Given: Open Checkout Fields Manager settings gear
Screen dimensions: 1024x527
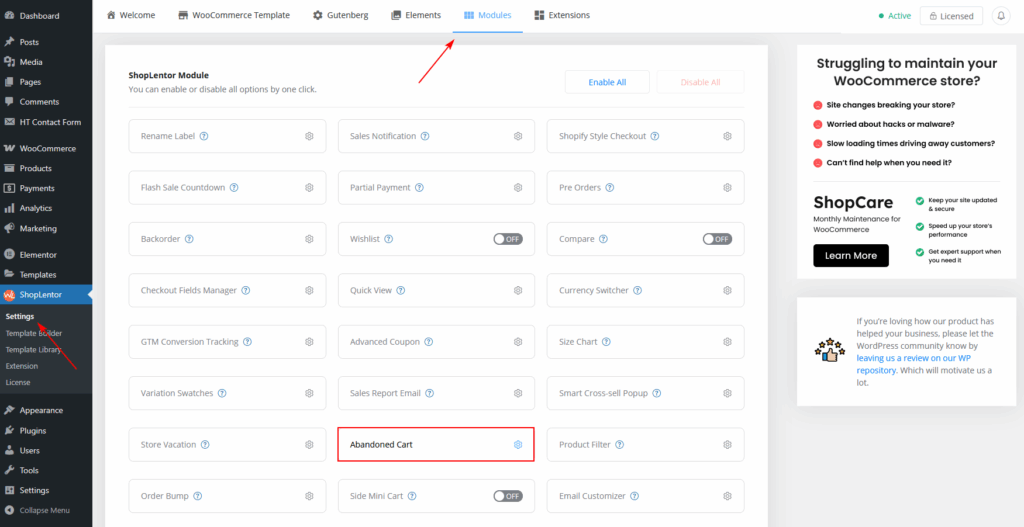Looking at the screenshot, I should pos(309,290).
